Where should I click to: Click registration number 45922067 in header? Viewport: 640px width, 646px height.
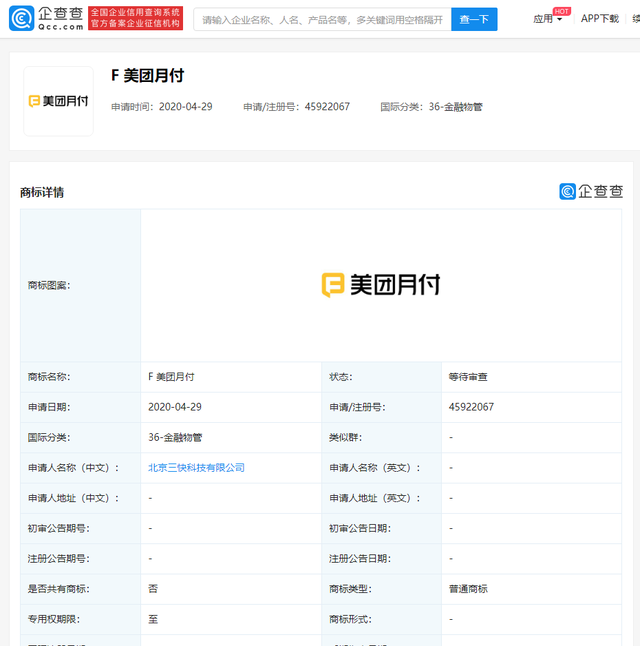(x=327, y=107)
